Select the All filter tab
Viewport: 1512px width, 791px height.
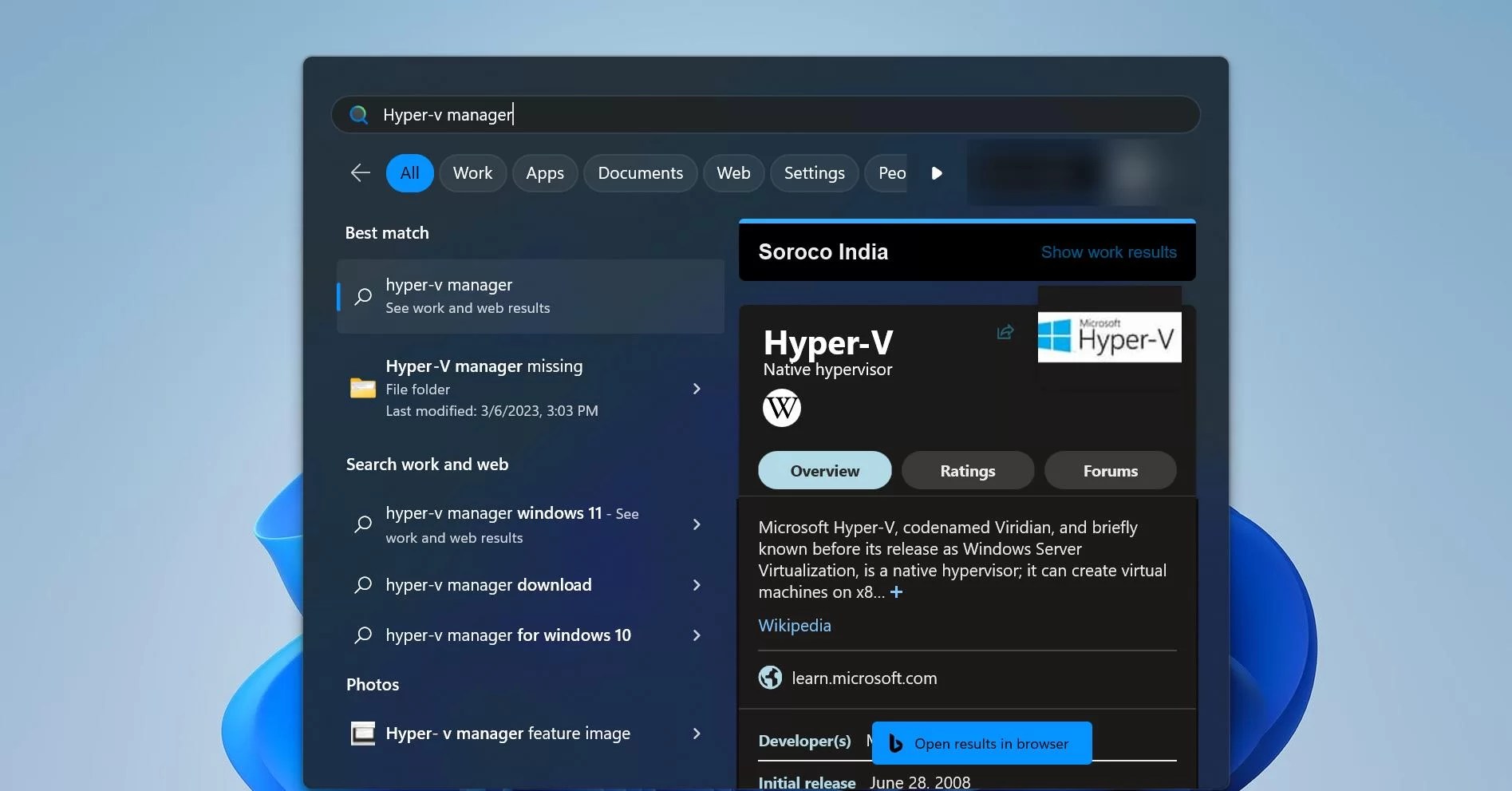pyautogui.click(x=410, y=173)
